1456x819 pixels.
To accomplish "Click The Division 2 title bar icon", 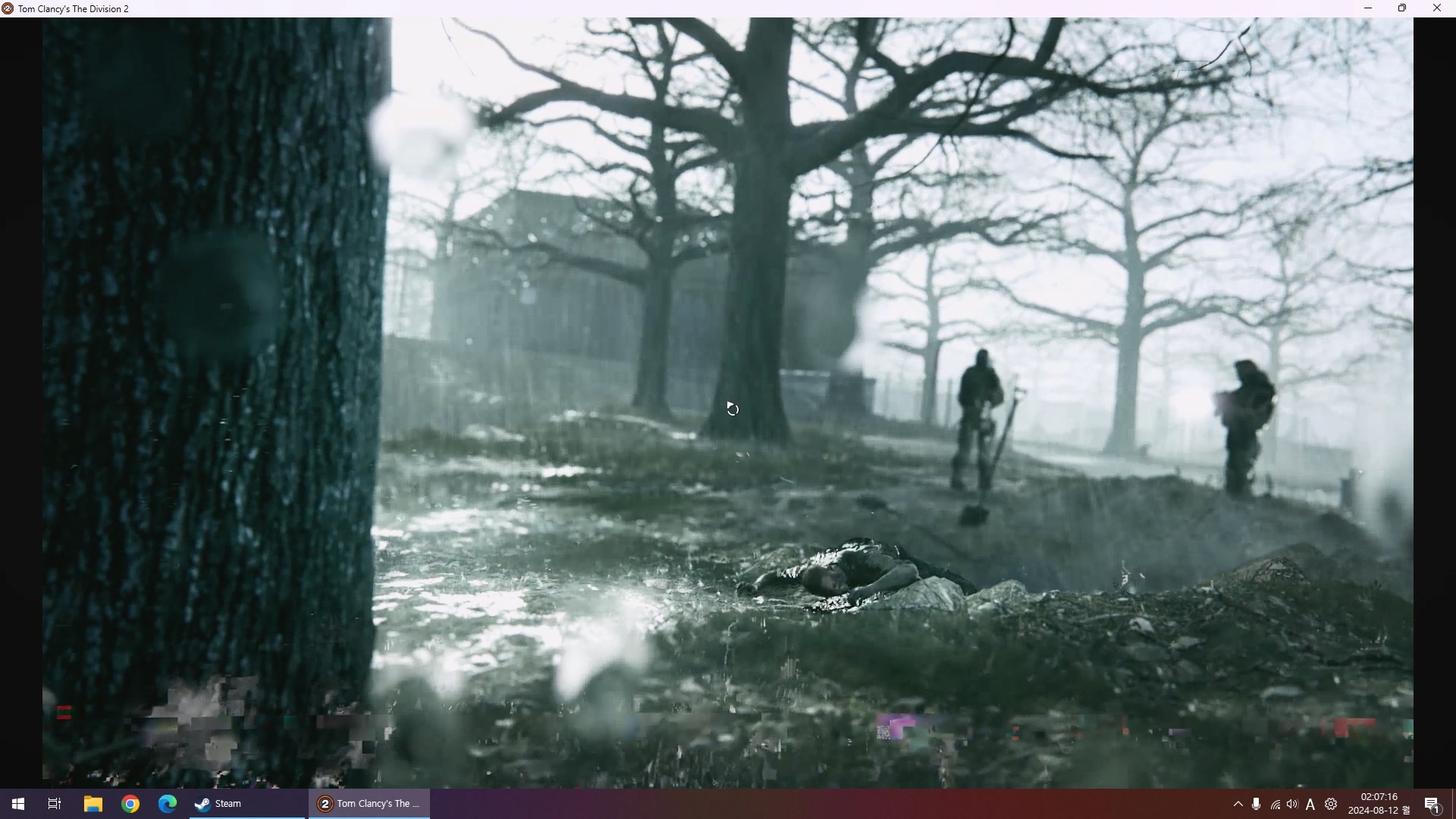I will (8, 8).
